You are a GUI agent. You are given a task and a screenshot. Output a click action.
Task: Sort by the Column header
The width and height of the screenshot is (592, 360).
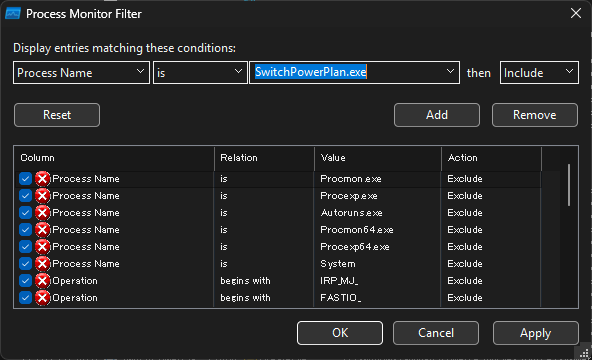click(x=114, y=158)
